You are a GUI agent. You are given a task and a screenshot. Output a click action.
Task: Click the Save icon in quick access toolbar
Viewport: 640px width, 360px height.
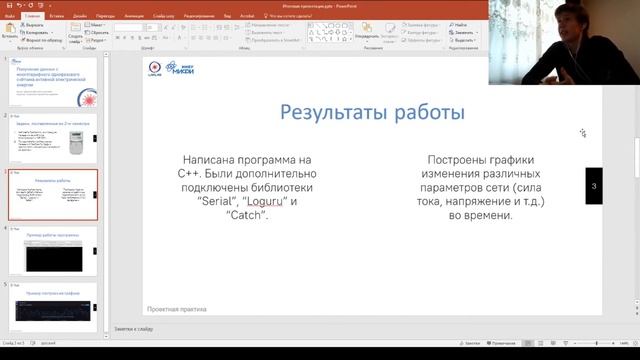(x=9, y=6)
